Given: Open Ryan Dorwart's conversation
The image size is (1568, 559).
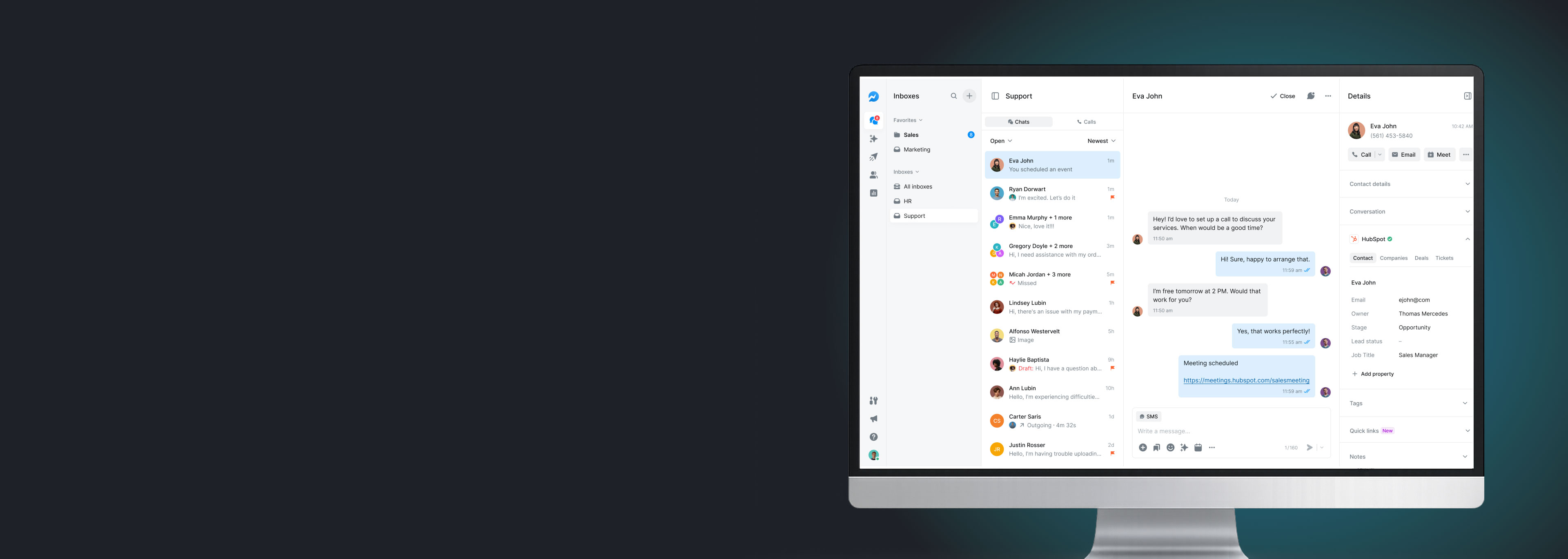Looking at the screenshot, I should [x=1052, y=193].
